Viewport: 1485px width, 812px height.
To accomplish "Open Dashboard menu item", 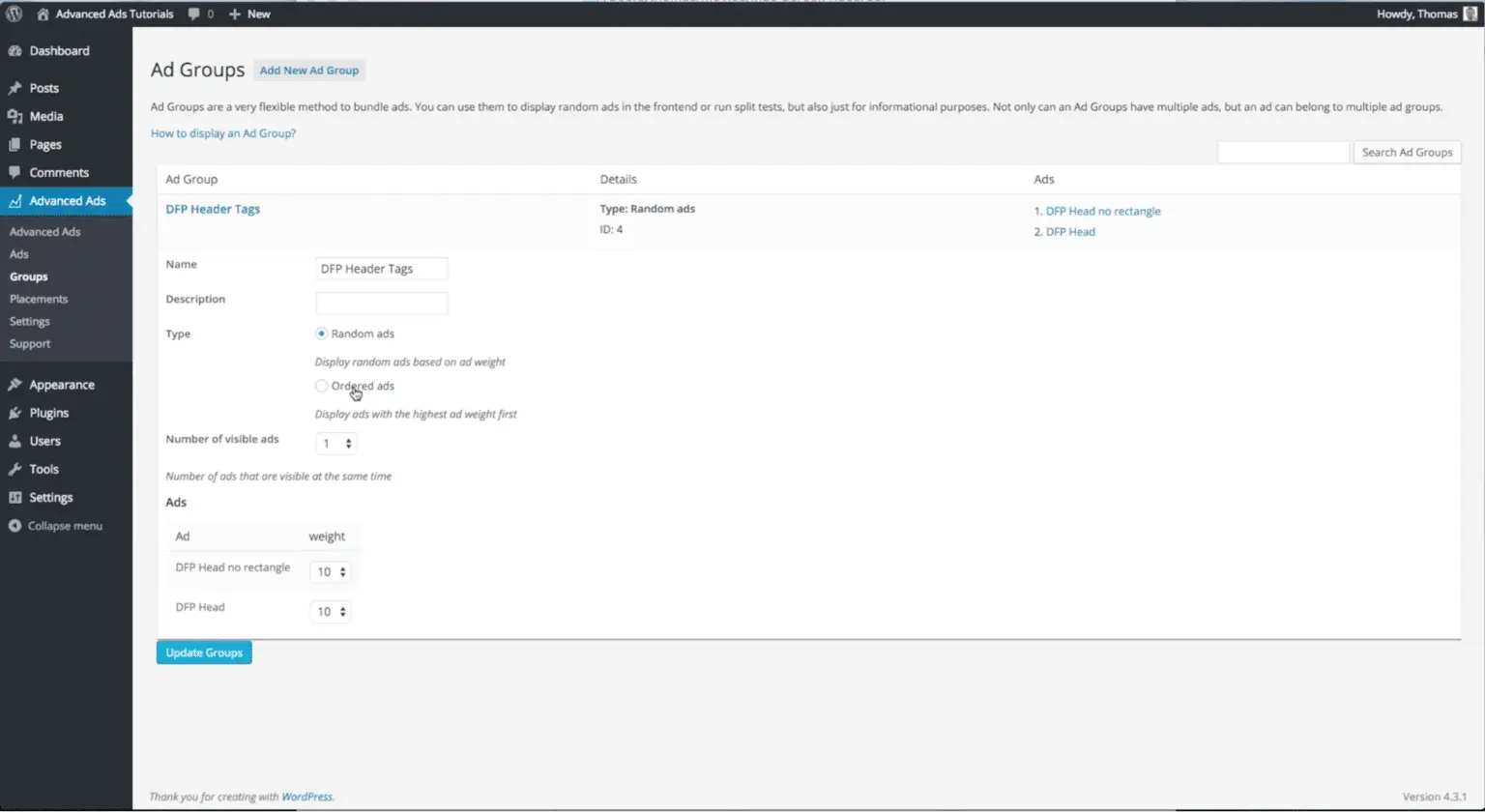I will pyautogui.click(x=59, y=50).
